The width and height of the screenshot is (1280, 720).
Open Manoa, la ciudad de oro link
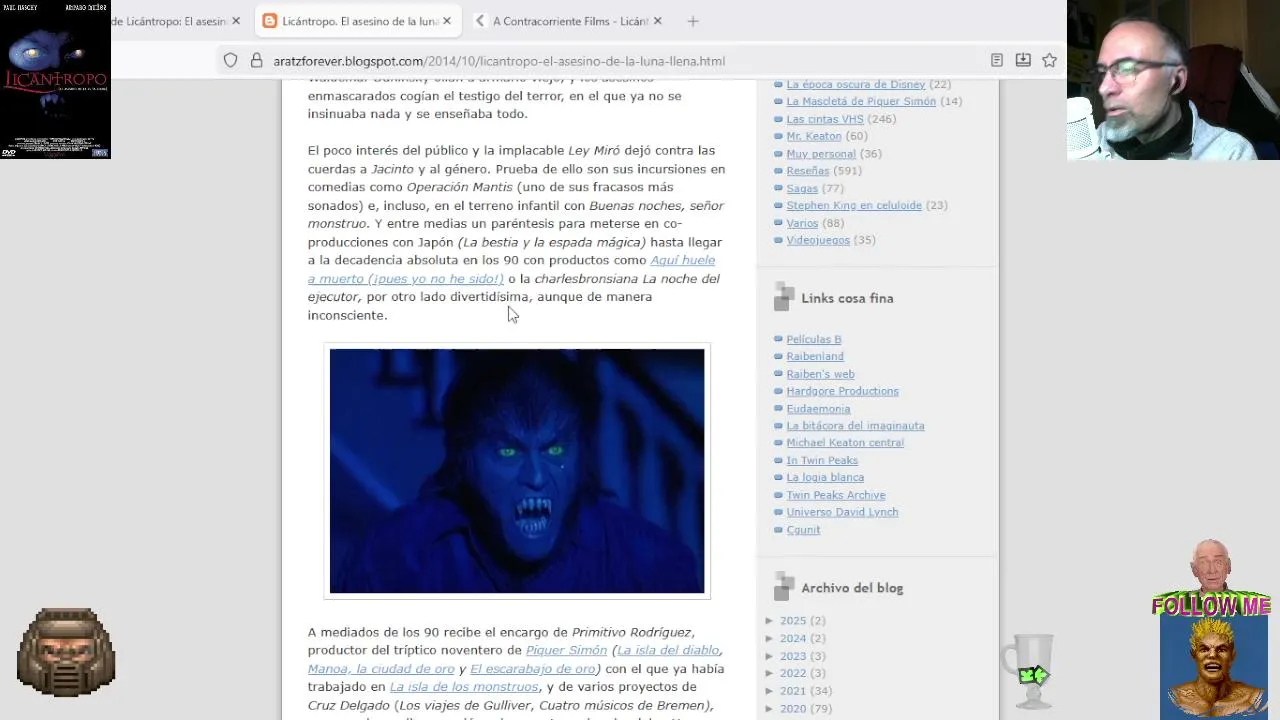point(381,669)
